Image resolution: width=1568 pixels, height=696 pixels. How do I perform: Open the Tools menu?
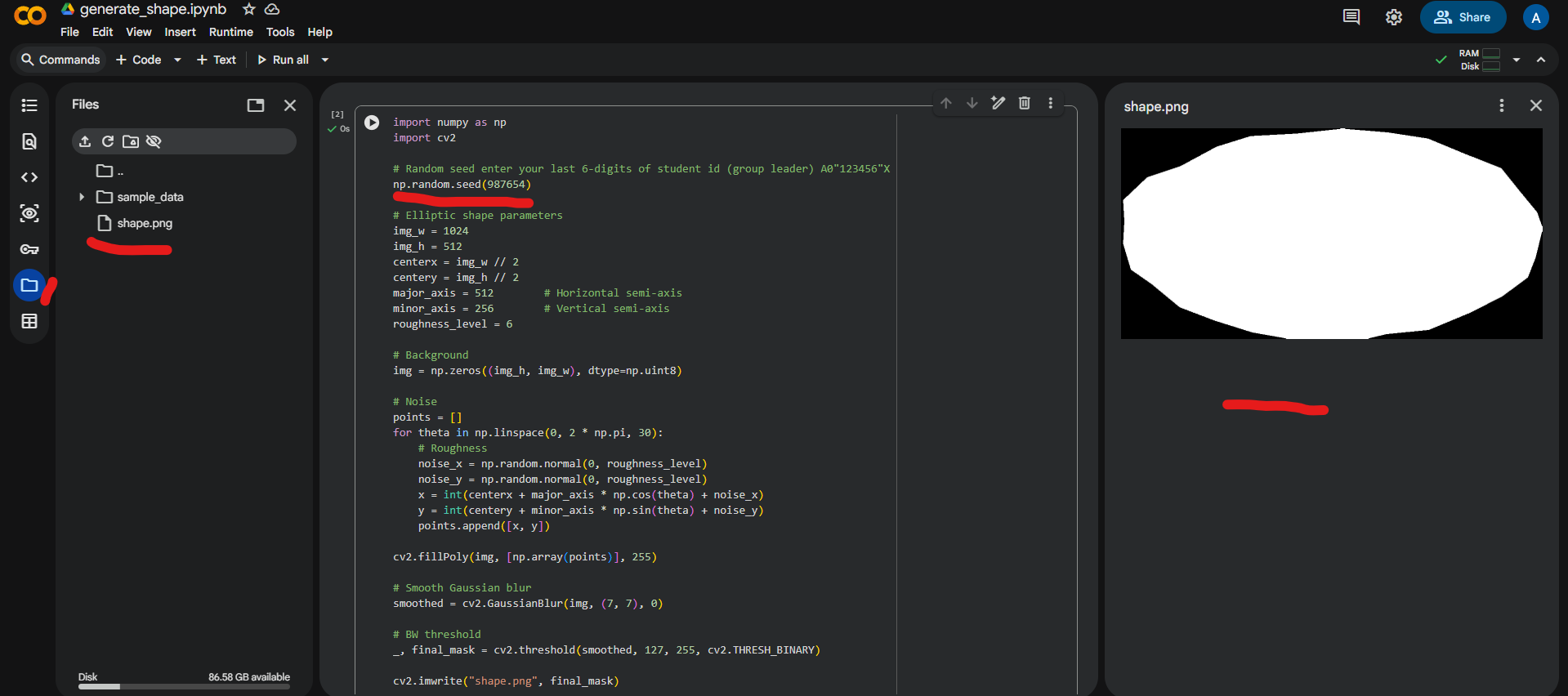(280, 32)
